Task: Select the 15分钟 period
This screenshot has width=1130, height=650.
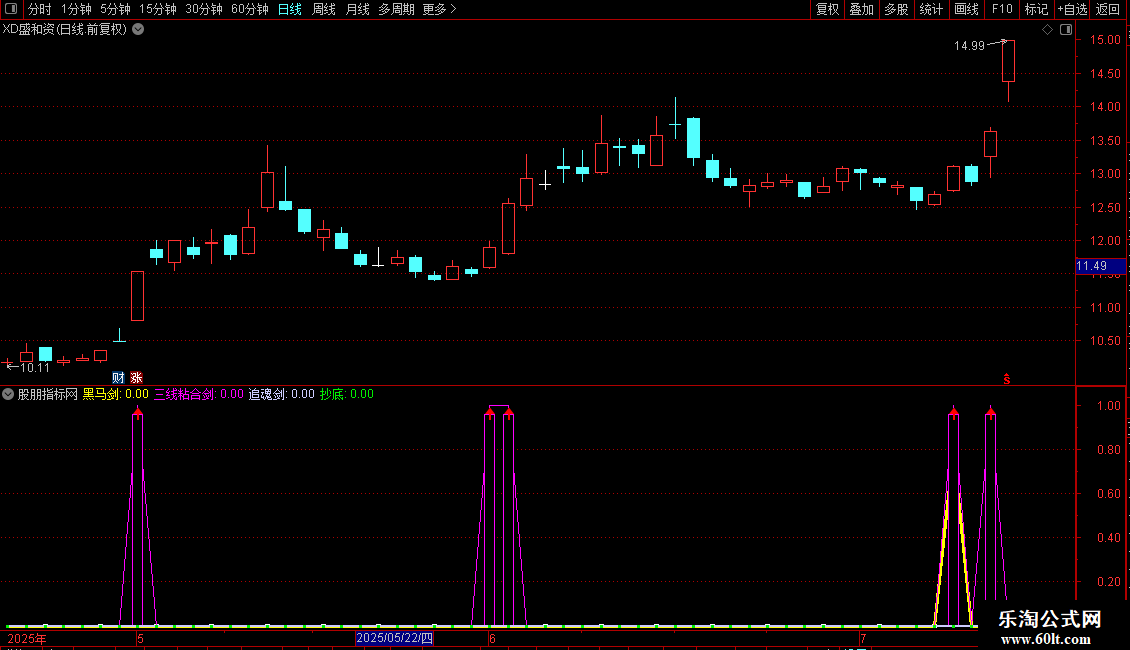Action: (x=158, y=9)
